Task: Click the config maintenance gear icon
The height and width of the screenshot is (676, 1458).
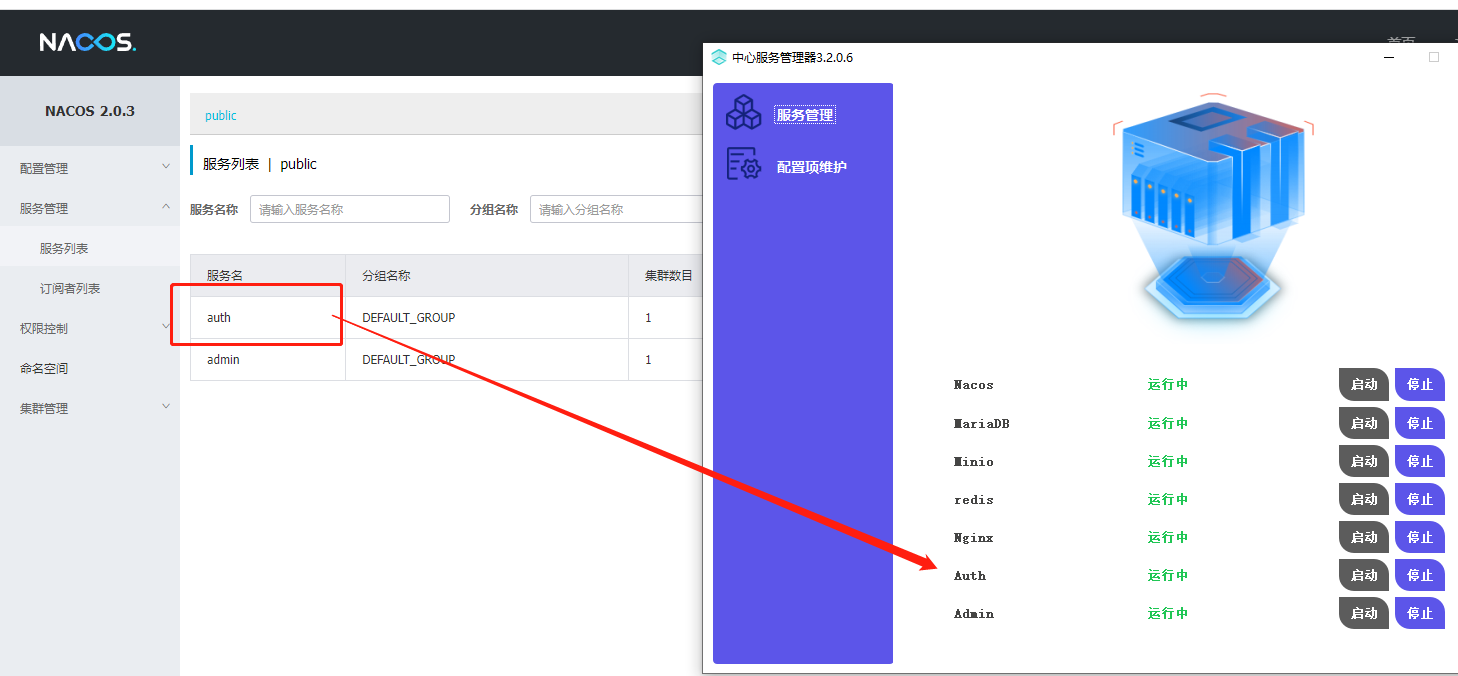Action: click(743, 164)
